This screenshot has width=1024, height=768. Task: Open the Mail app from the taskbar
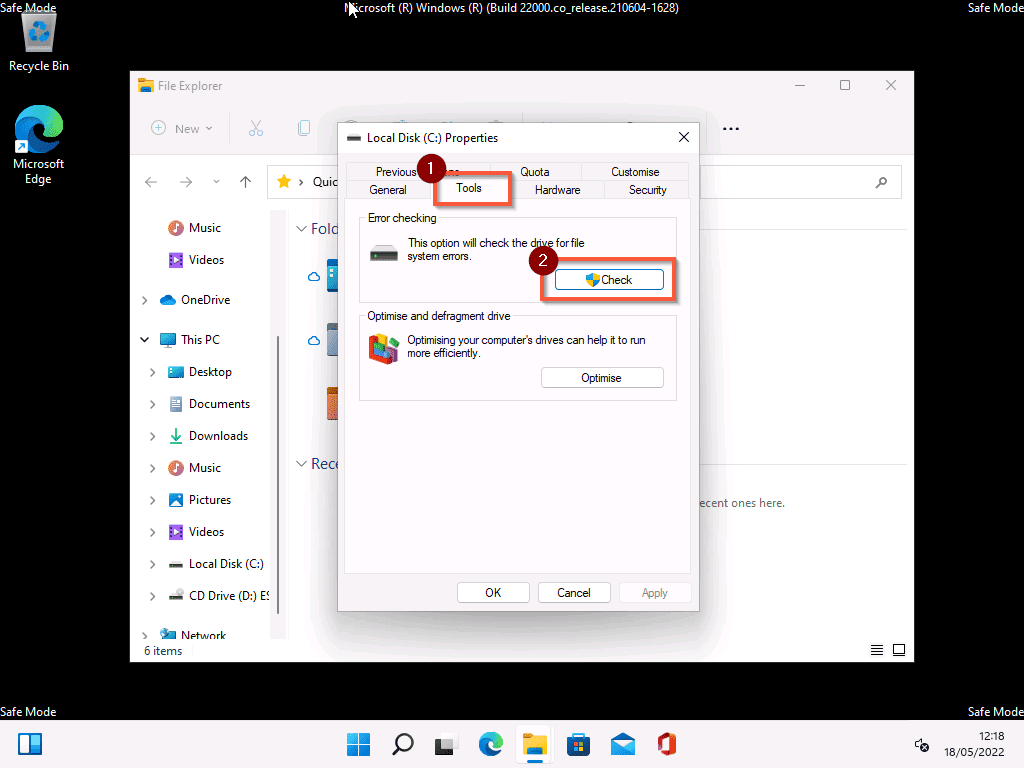click(x=622, y=744)
